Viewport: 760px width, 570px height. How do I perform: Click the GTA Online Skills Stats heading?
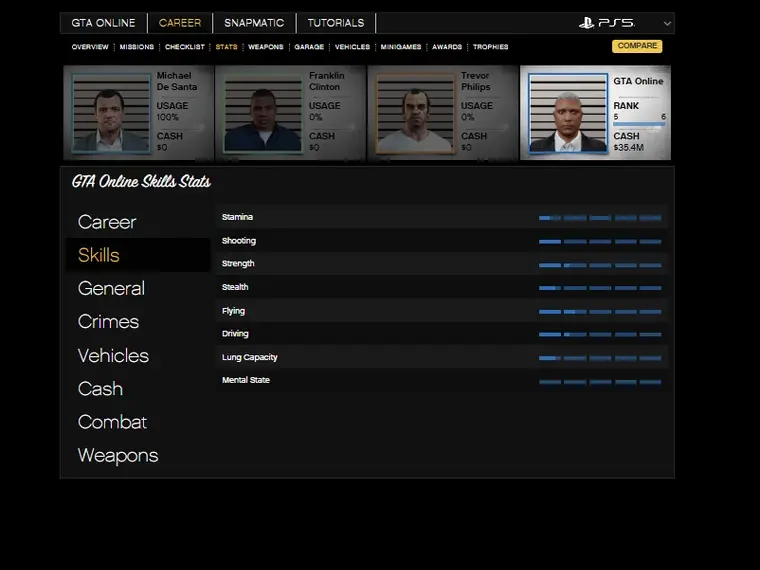[141, 182]
